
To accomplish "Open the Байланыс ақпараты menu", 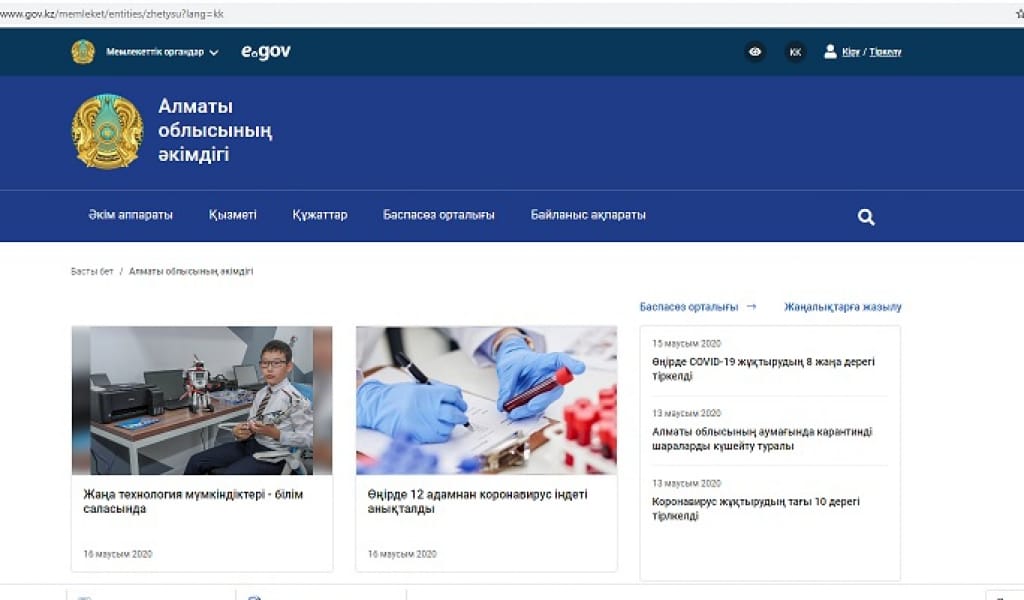I will (587, 214).
